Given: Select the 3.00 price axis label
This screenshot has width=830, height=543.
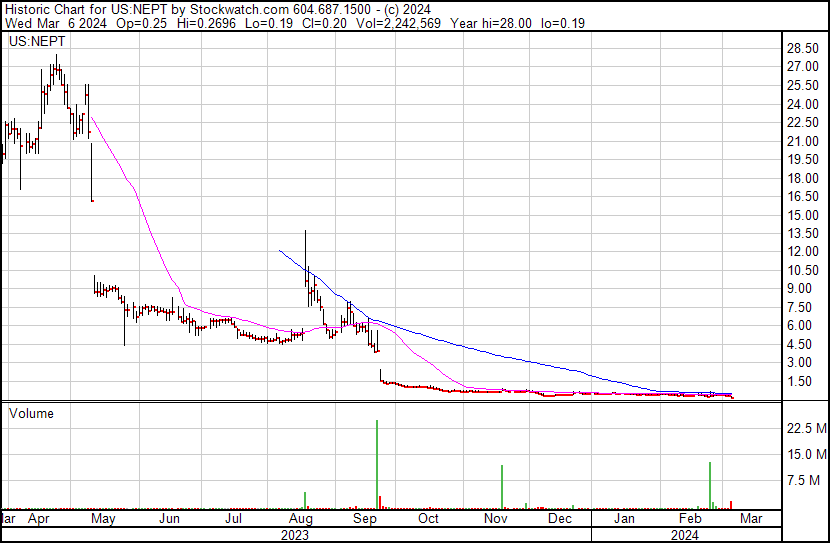Looking at the screenshot, I should point(799,363).
